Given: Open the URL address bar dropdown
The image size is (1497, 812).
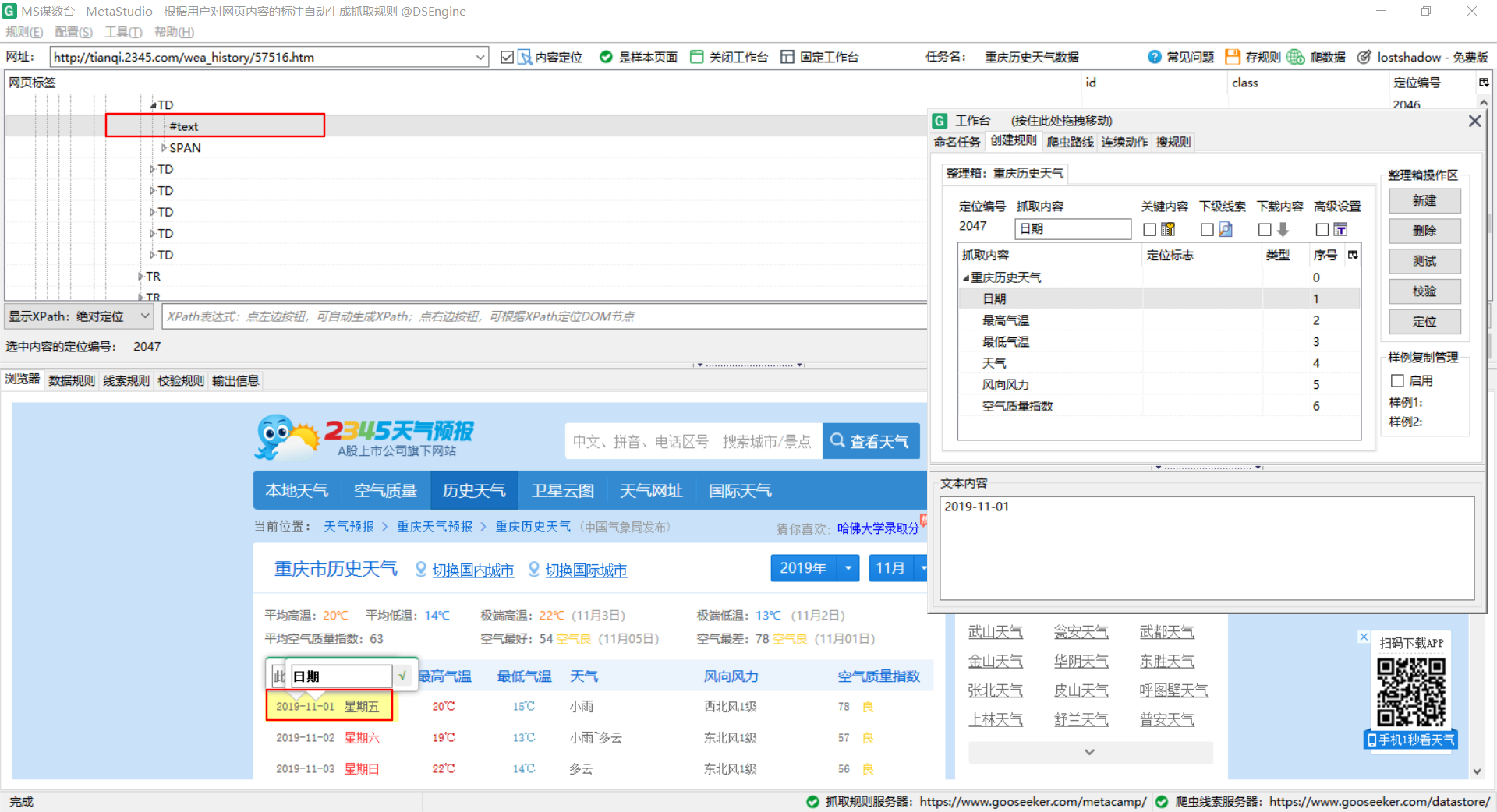Looking at the screenshot, I should pyautogui.click(x=481, y=56).
